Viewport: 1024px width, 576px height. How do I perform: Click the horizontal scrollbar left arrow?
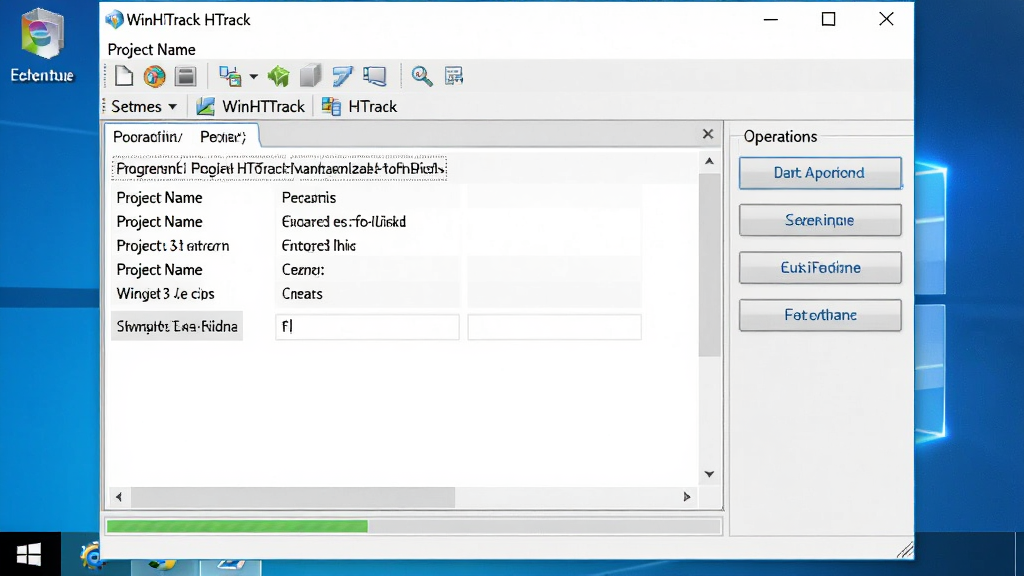pos(118,497)
